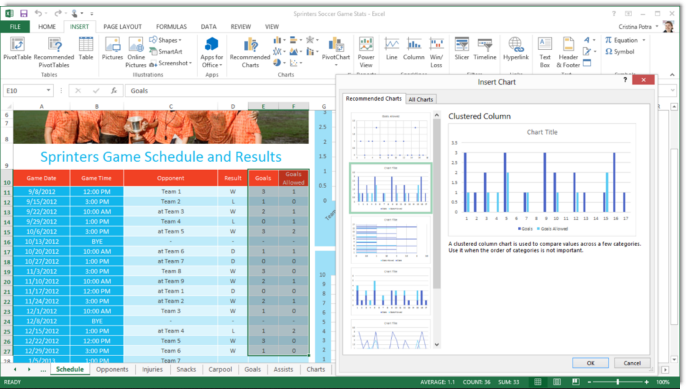Select the cell showing 9/8/2012

point(41,192)
